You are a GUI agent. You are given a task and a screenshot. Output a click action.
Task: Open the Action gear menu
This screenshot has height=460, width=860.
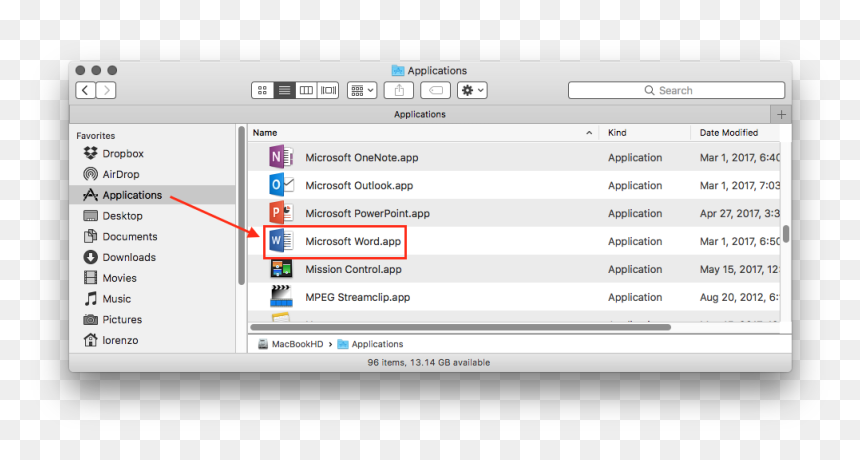472,90
